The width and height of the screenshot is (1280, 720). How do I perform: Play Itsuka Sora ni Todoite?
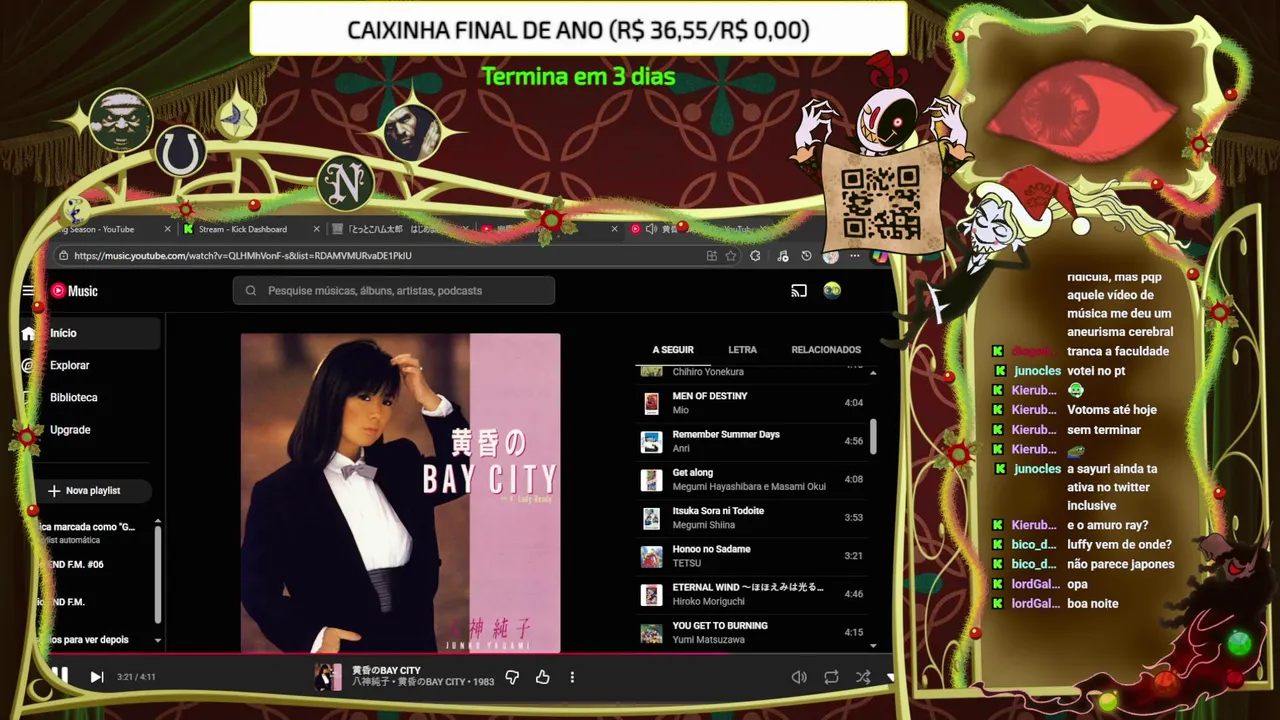[x=752, y=517]
